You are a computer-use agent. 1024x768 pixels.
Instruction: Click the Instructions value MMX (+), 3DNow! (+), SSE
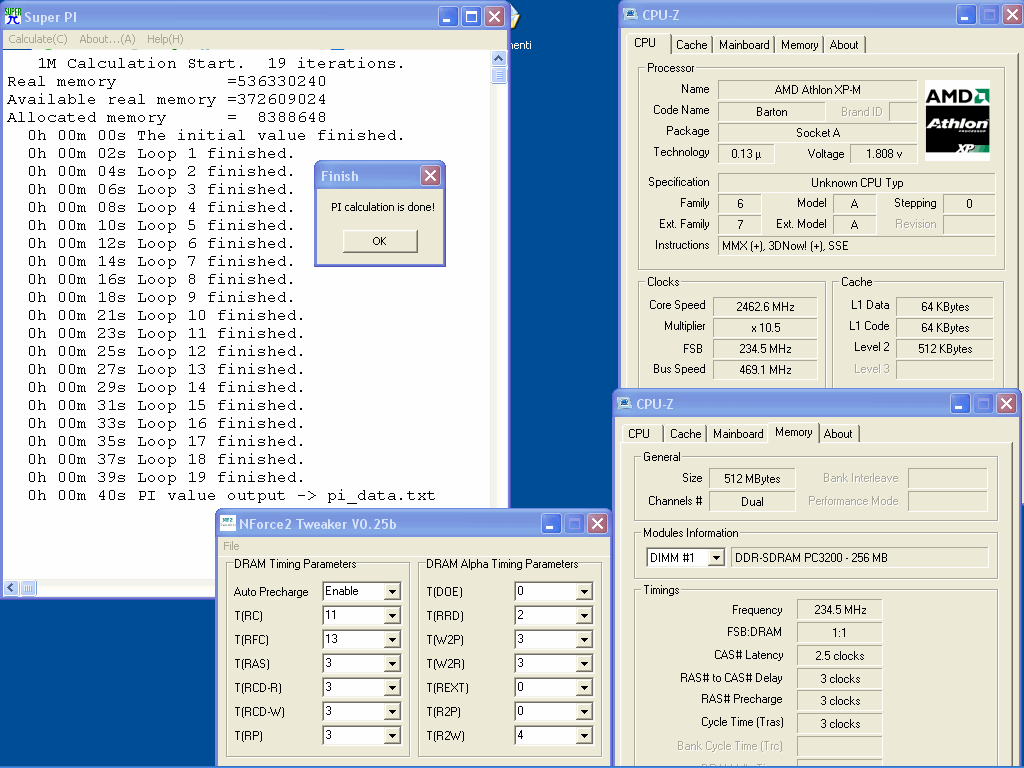tap(857, 246)
